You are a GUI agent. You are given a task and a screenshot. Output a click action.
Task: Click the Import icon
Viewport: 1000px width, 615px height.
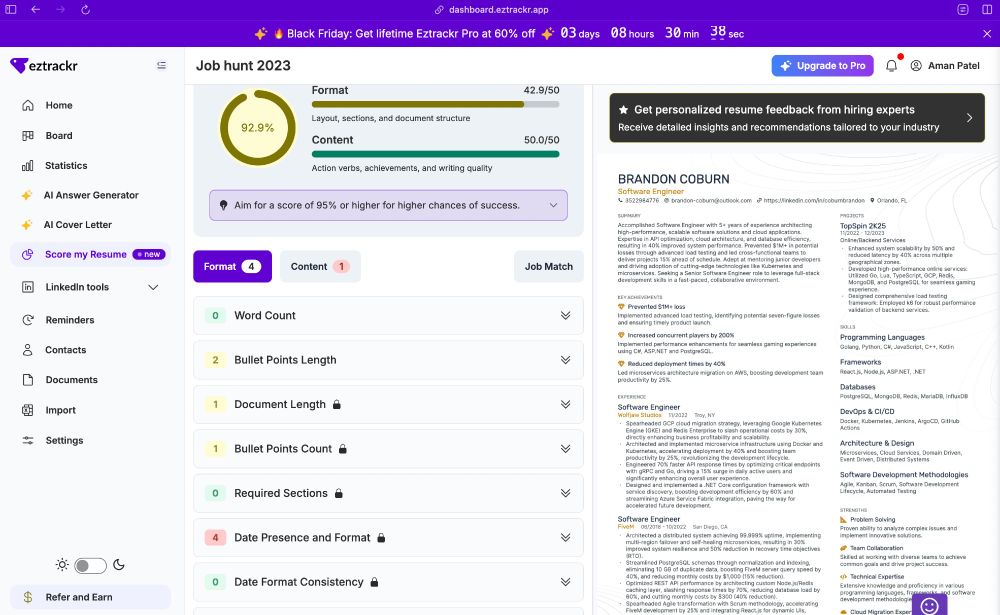click(x=27, y=410)
